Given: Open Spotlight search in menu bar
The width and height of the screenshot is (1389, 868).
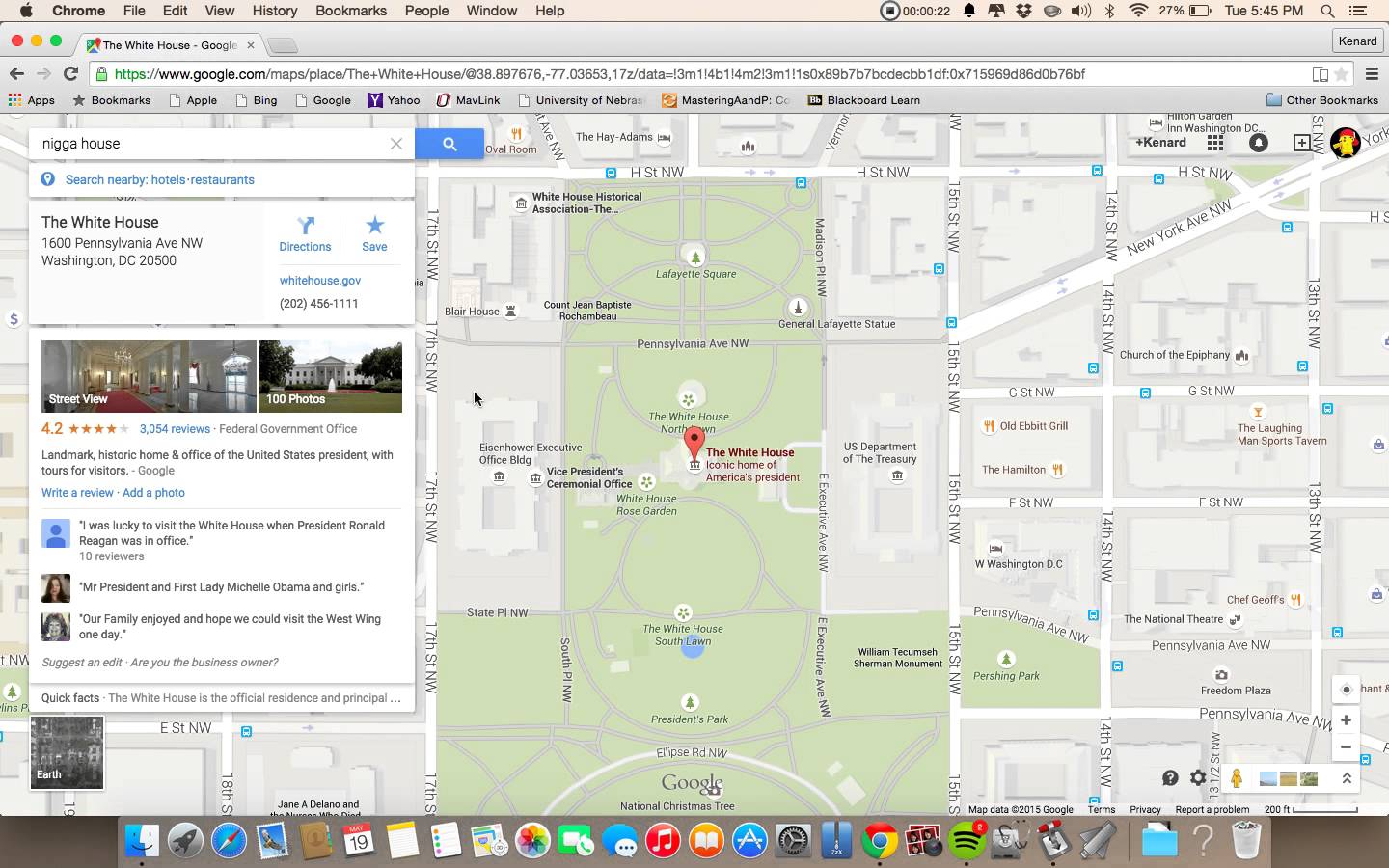Looking at the screenshot, I should pos(1328,11).
